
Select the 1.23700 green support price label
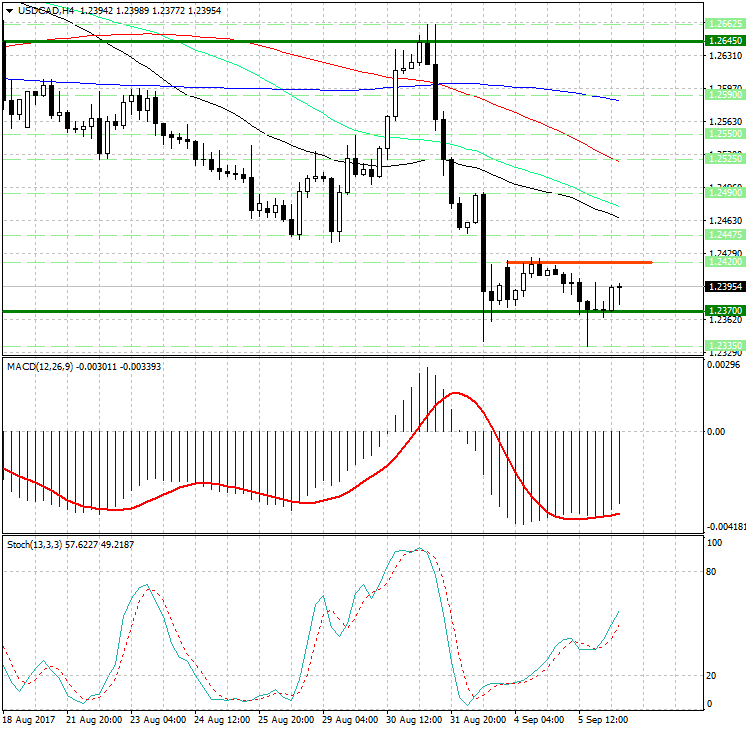point(724,312)
